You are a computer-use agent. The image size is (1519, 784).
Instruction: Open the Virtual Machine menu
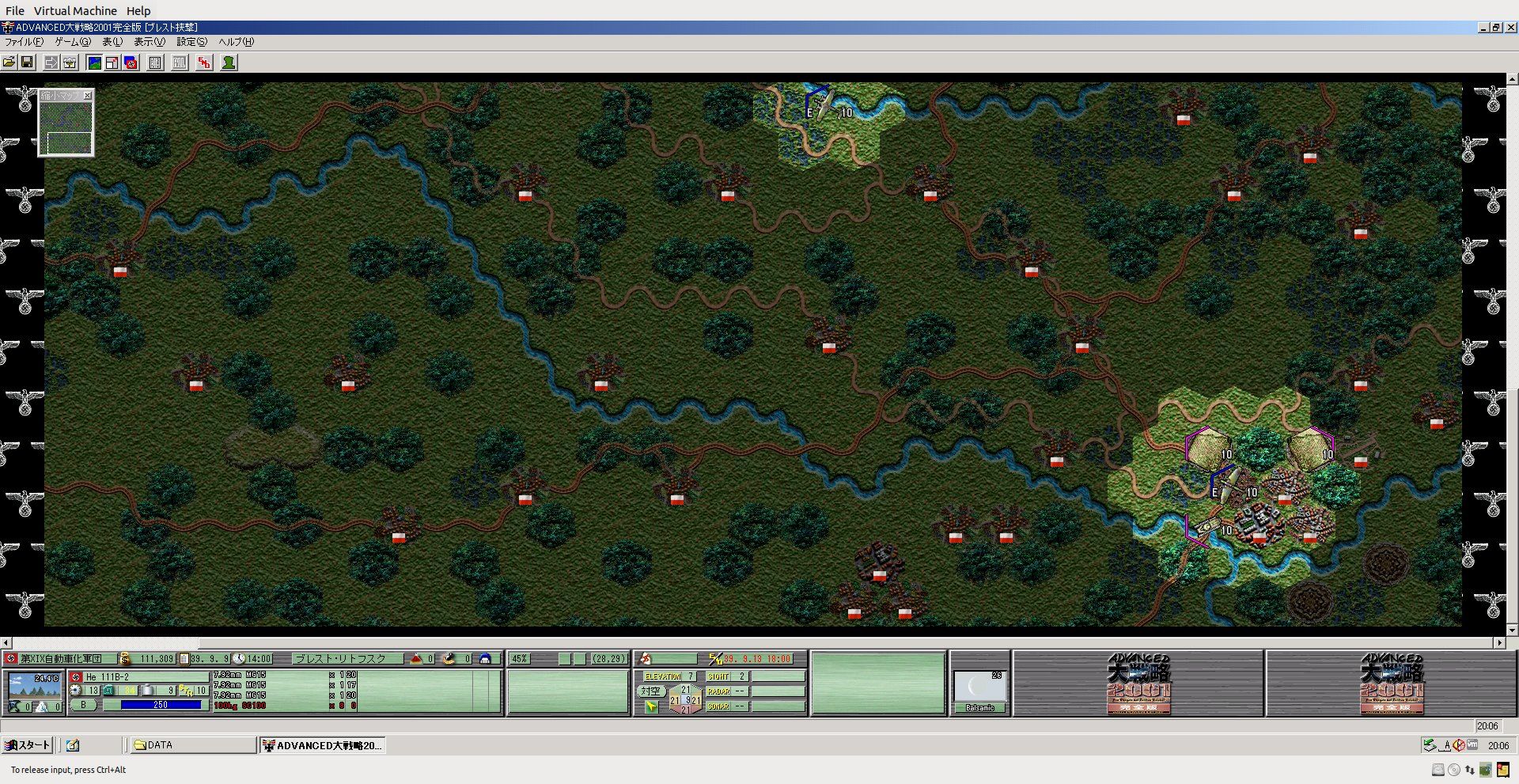(75, 10)
